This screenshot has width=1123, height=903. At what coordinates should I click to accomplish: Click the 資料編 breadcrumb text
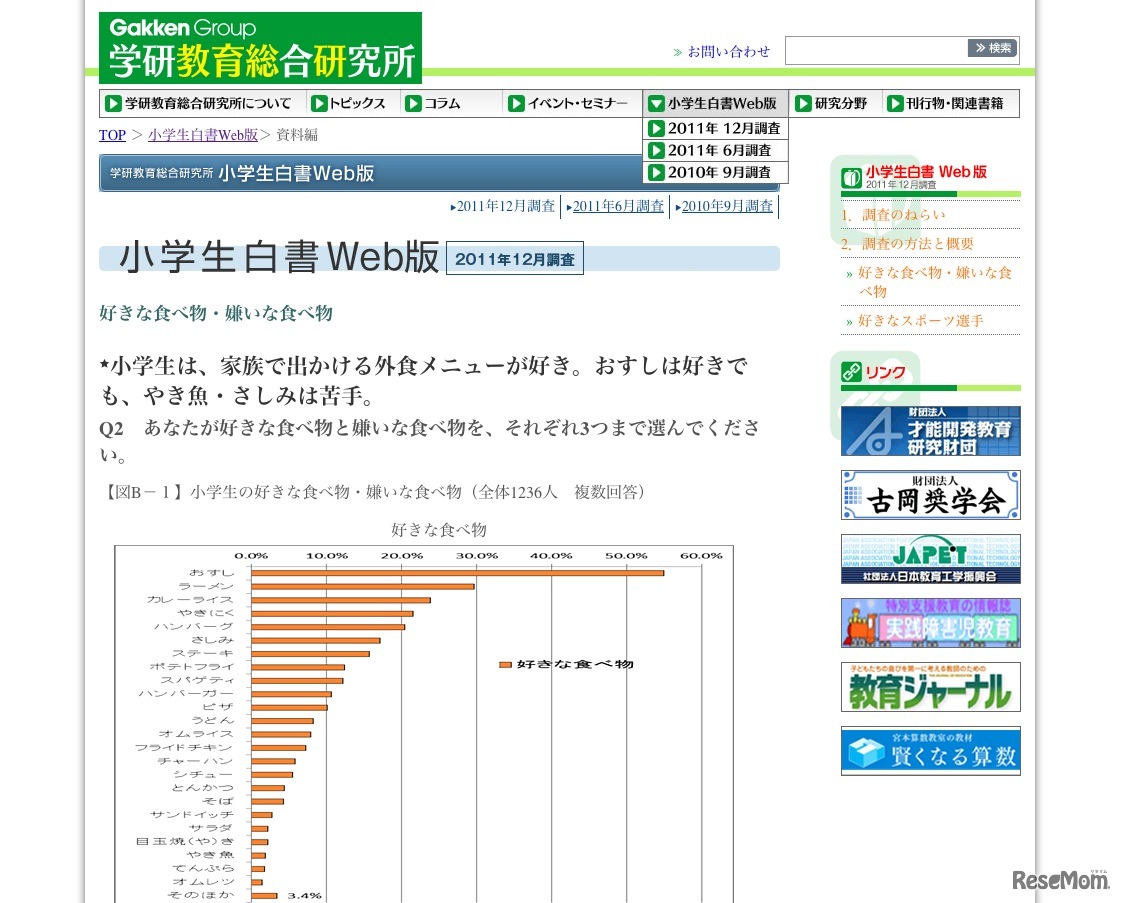point(297,135)
